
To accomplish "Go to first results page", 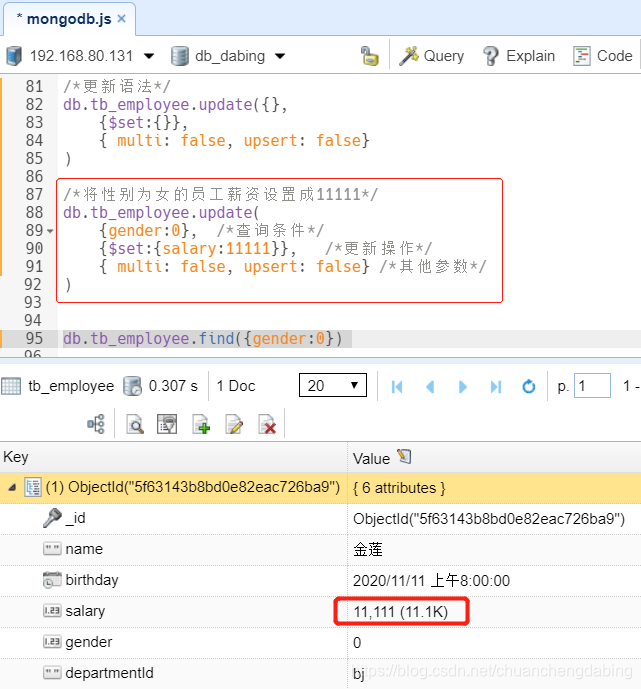I will pos(397,387).
